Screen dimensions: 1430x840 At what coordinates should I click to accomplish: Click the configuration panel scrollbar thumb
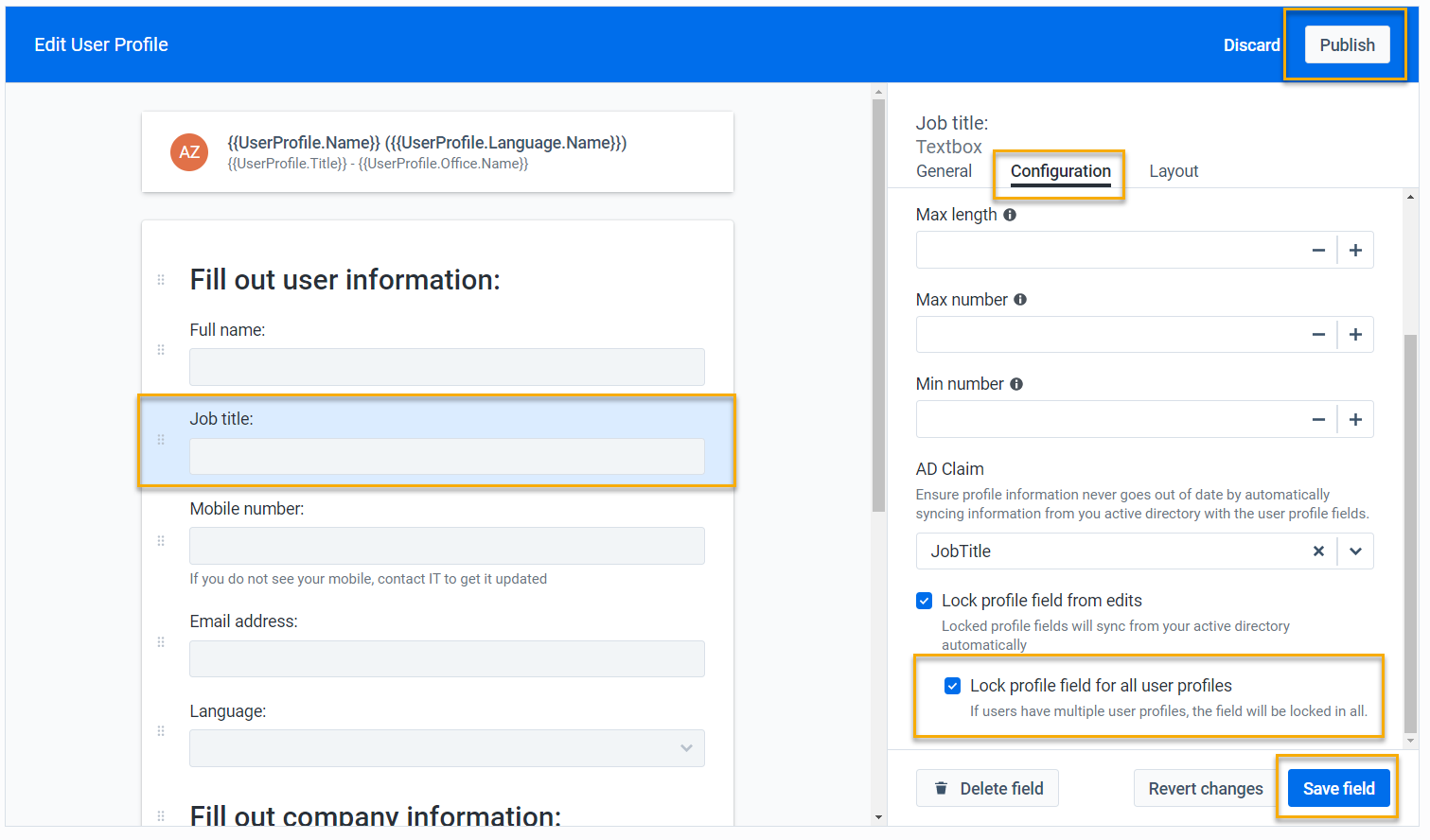coord(1410,534)
